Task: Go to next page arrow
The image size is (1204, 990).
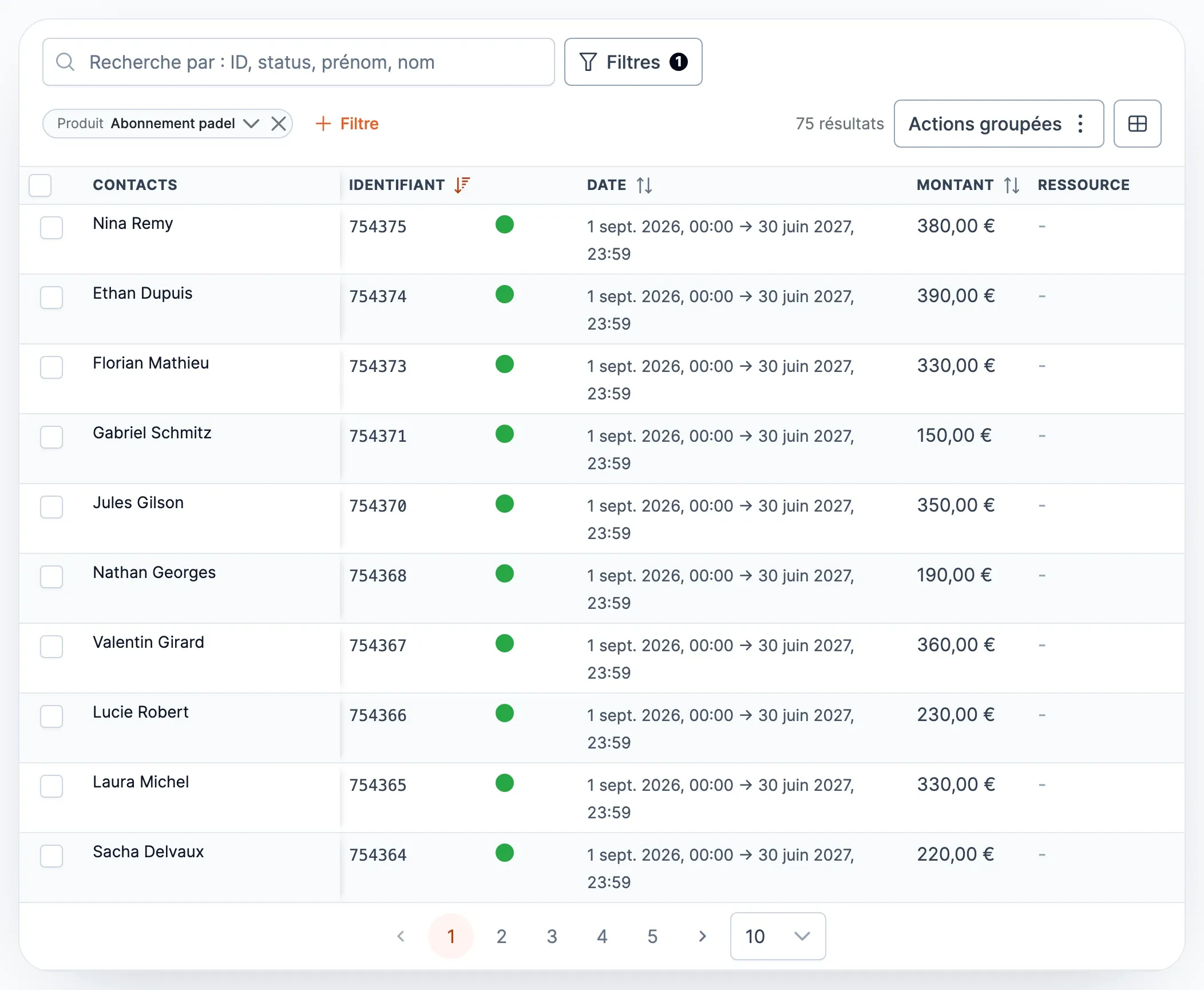Action: pos(703,936)
